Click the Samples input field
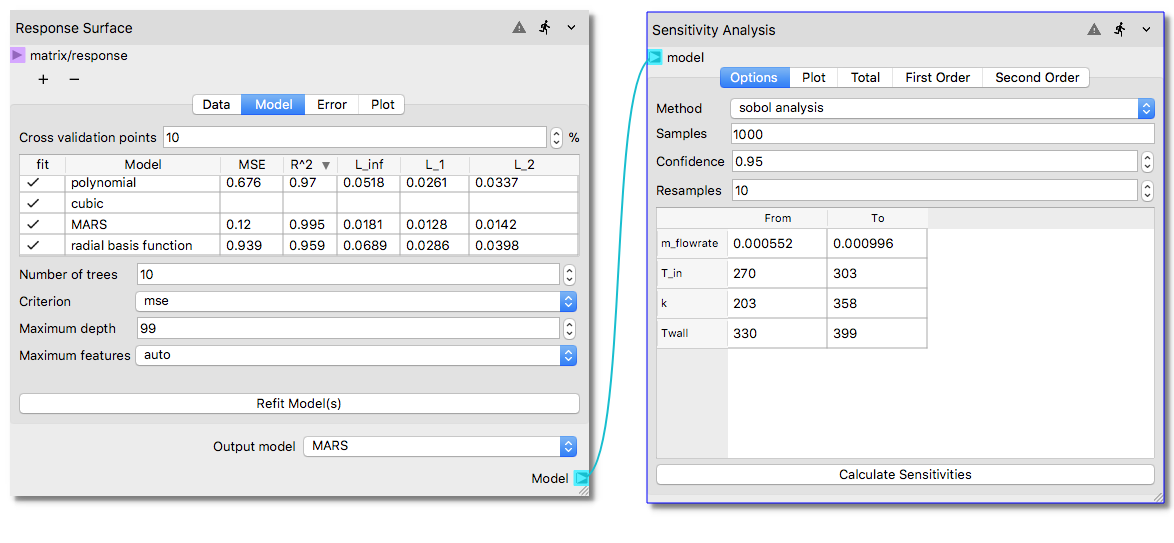 (942, 134)
